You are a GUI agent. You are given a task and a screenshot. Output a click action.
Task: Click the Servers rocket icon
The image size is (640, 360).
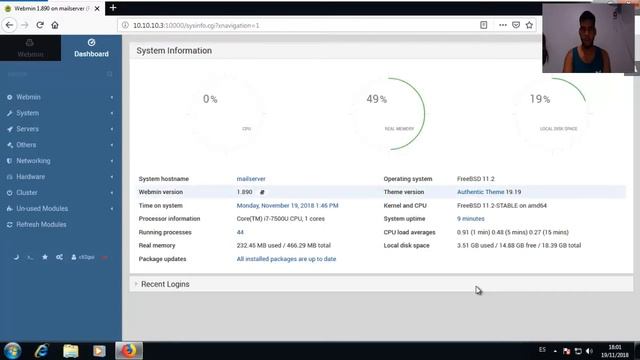point(9,129)
